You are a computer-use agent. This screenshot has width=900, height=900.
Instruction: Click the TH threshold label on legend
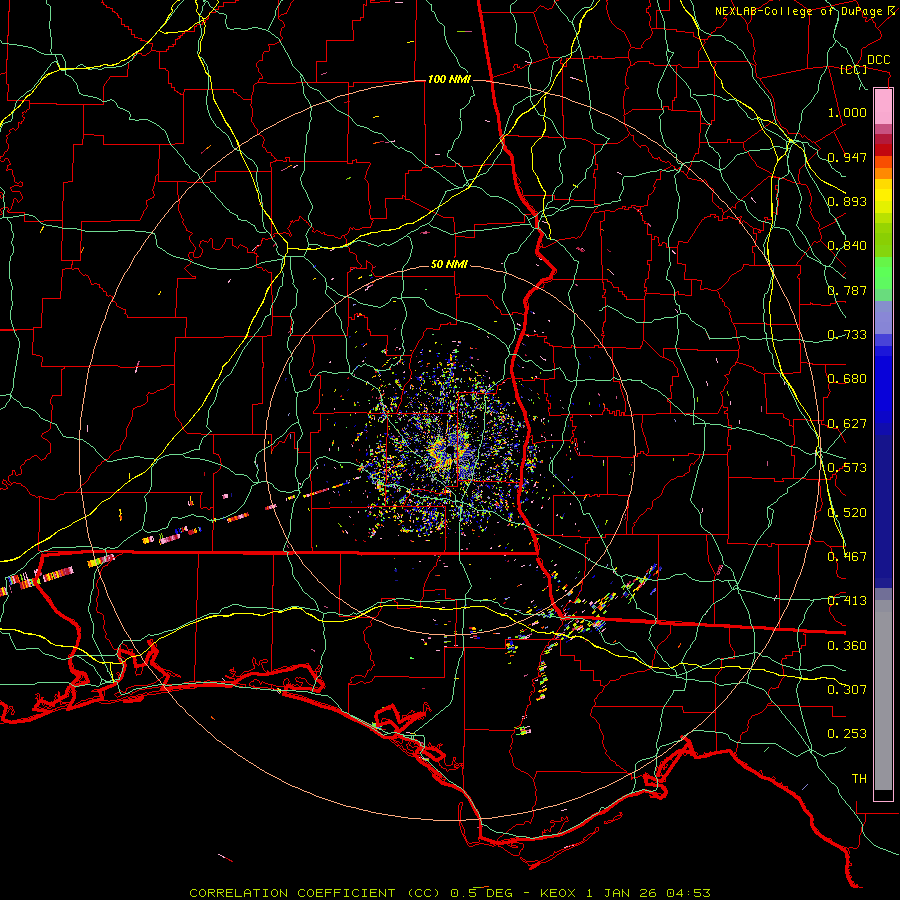point(859,779)
